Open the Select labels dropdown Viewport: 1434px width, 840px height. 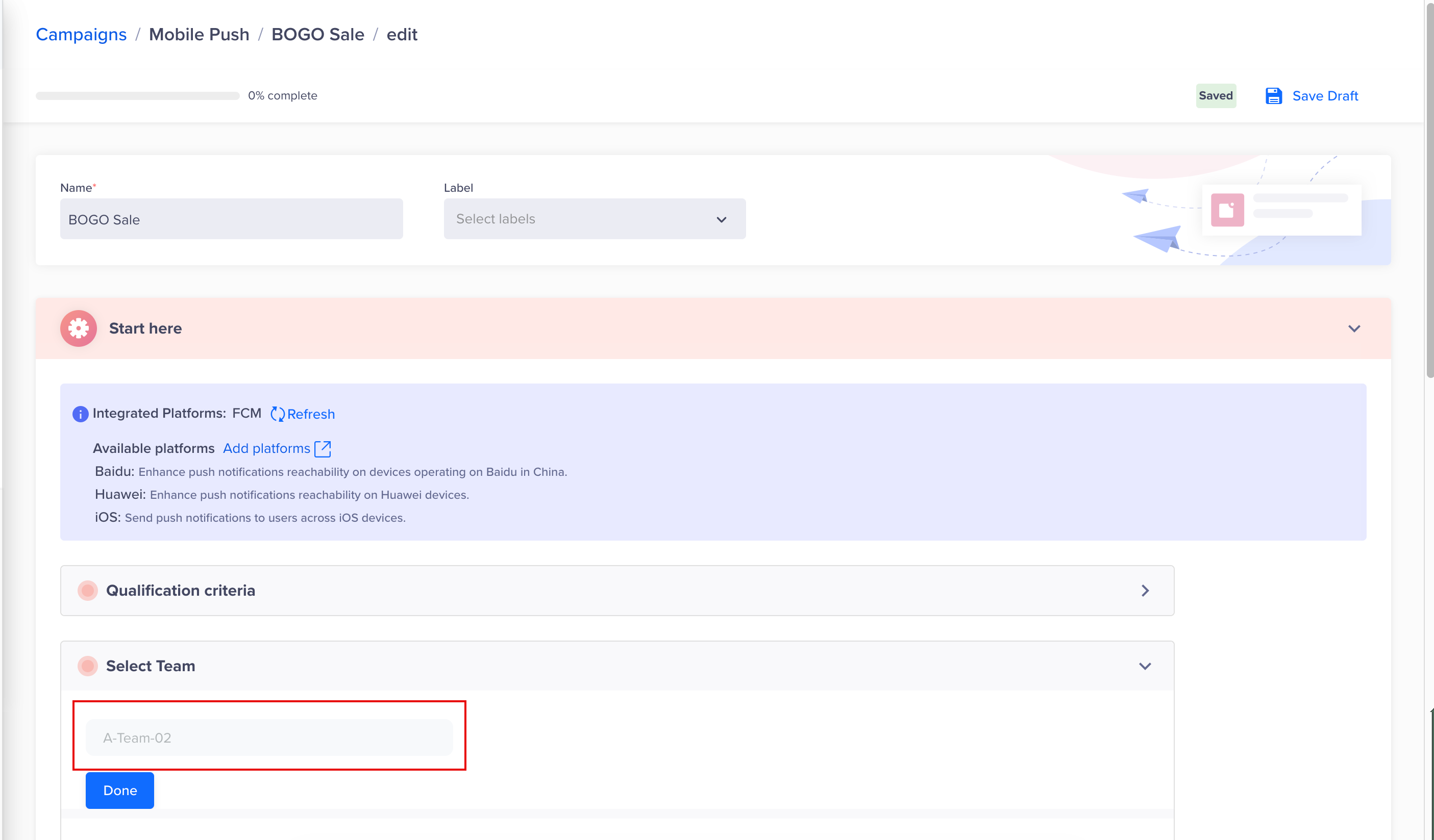coord(594,219)
